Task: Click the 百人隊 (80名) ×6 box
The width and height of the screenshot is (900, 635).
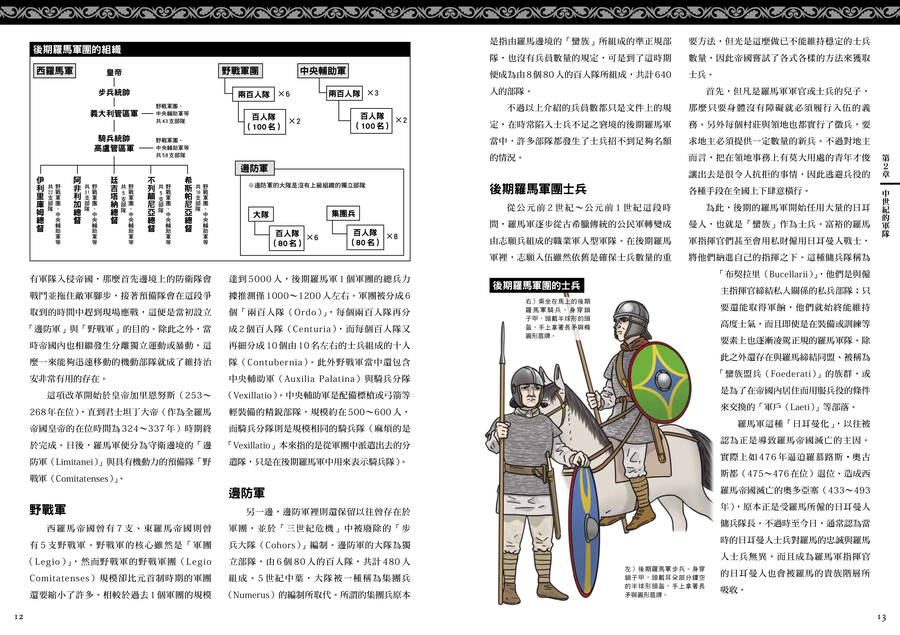Action: point(287,238)
